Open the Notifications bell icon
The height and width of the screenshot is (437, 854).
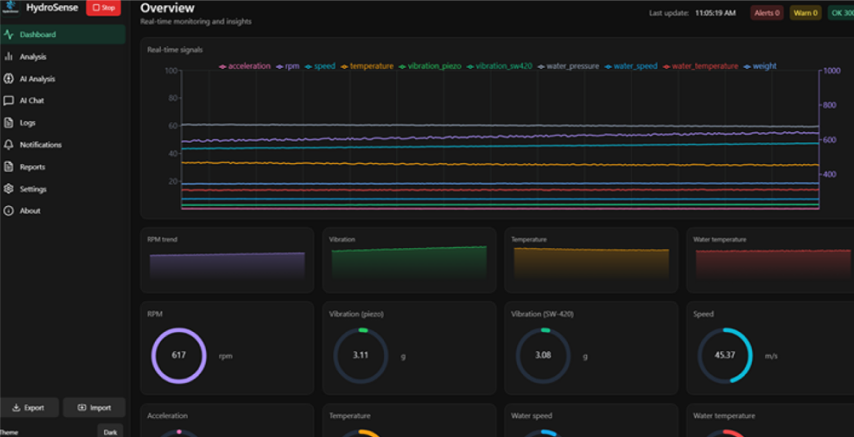9,145
